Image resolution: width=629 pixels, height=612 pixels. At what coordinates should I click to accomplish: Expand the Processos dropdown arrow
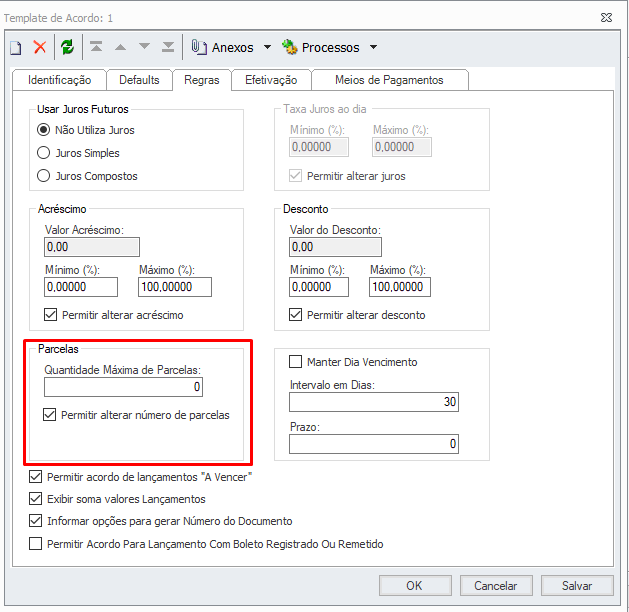[373, 47]
